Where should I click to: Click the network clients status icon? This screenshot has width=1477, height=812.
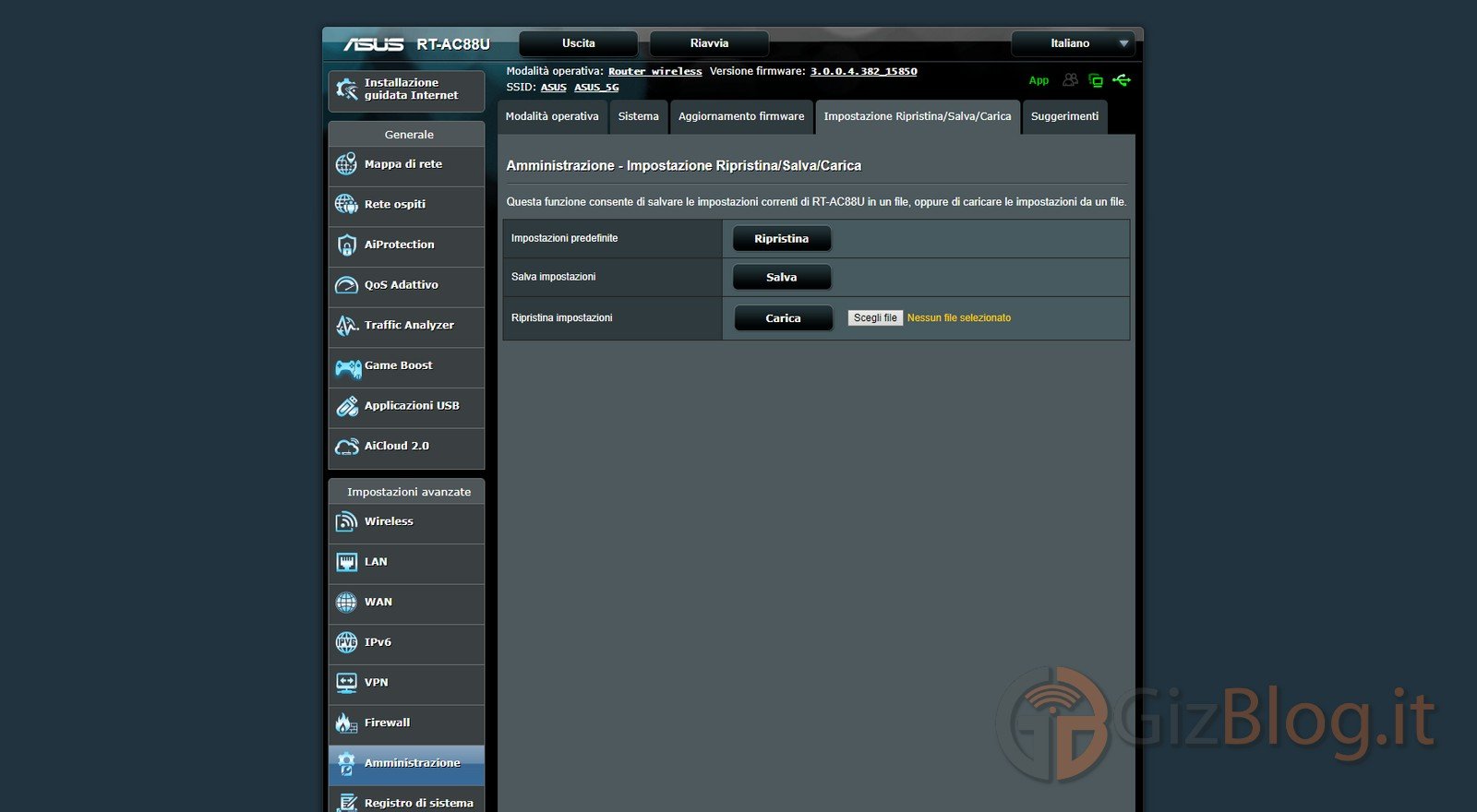click(1096, 80)
